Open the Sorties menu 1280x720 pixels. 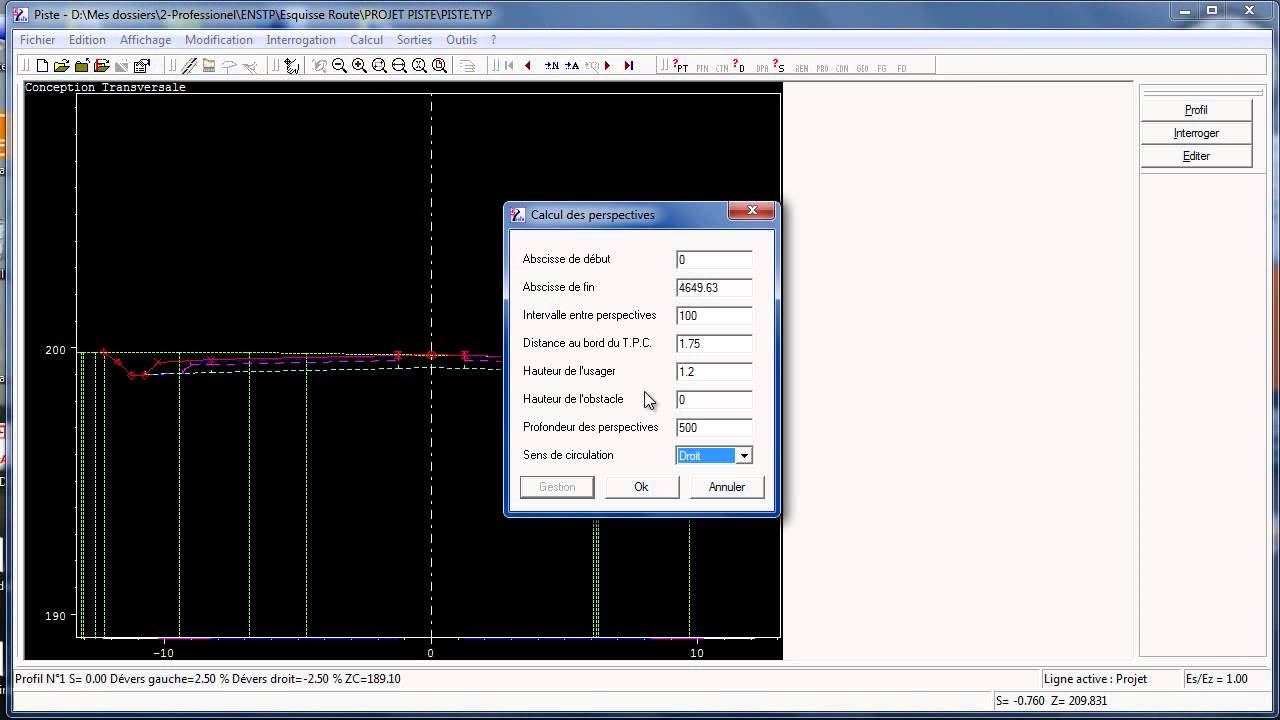(414, 40)
